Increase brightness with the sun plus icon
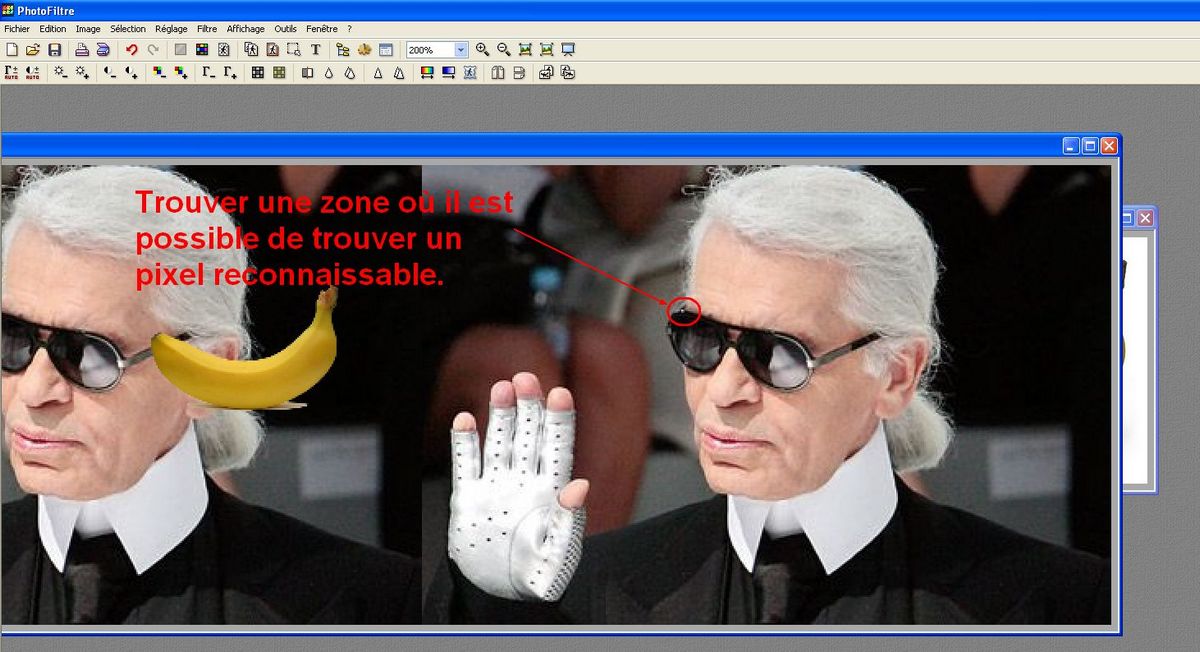This screenshot has height=652, width=1200. point(82,72)
